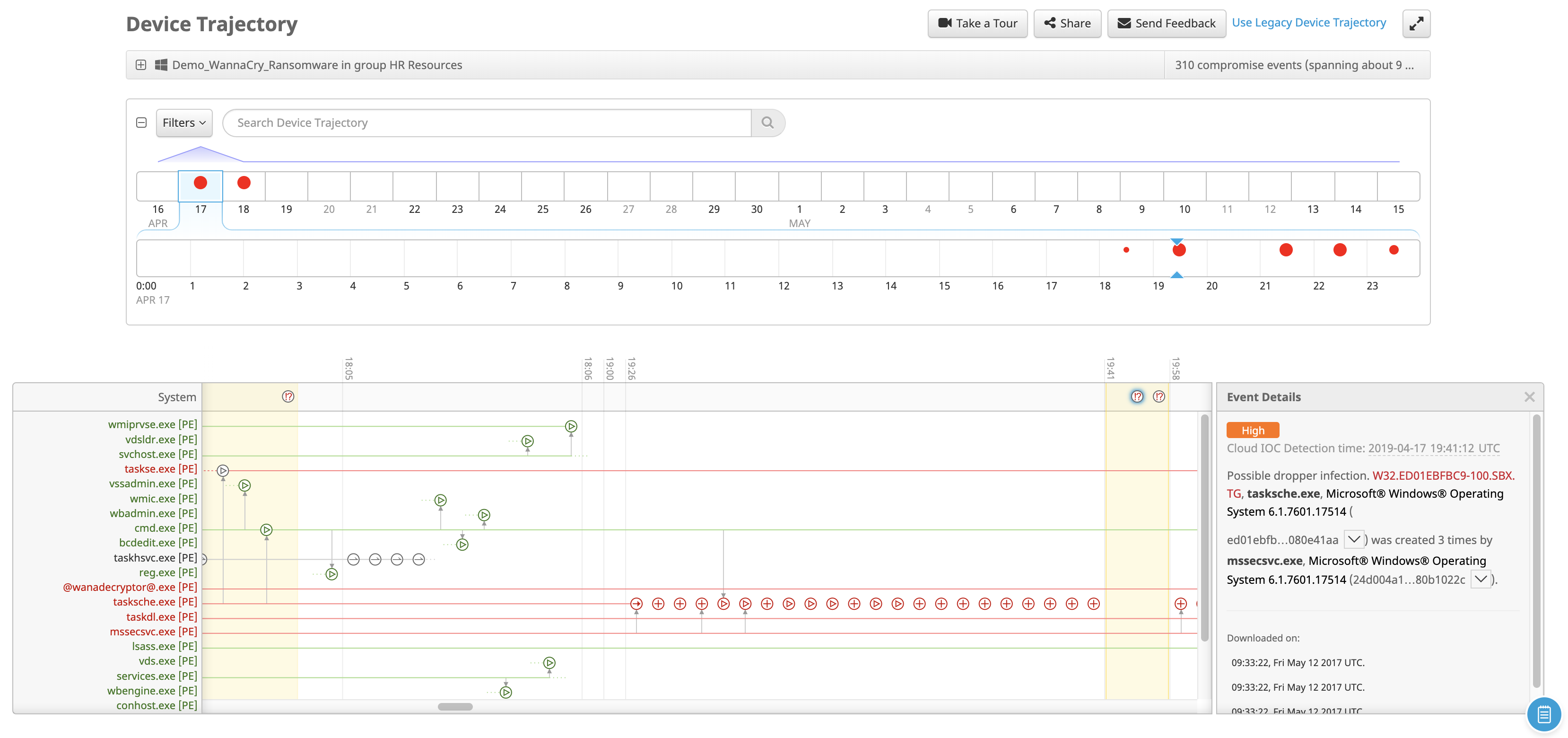Screen dimensions: 1568x738
Task: Open Use Legacy Device Trajectory link
Action: [x=1308, y=23]
